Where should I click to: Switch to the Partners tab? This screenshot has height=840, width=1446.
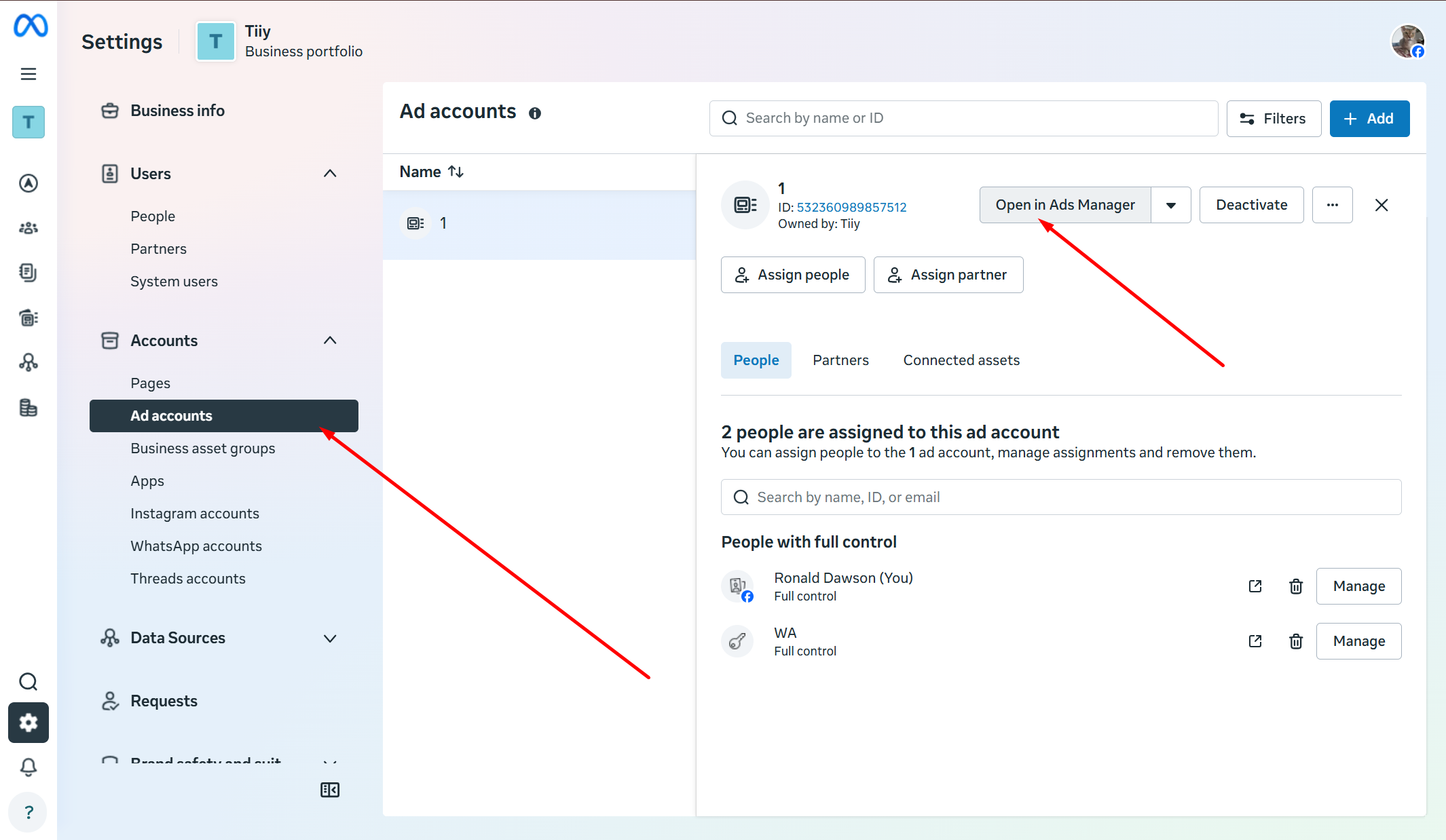840,360
